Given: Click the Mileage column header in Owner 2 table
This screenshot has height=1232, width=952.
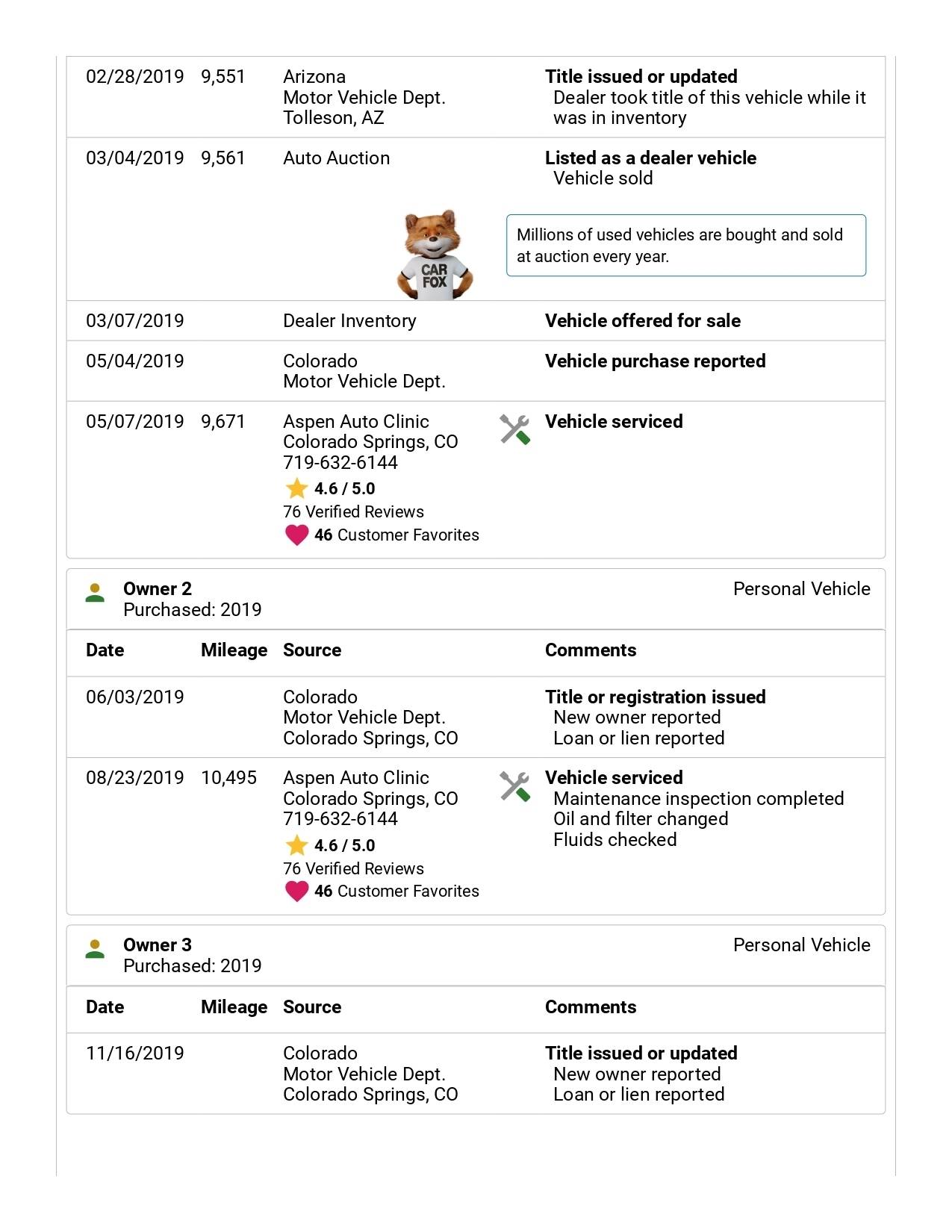Looking at the screenshot, I should coord(234,650).
